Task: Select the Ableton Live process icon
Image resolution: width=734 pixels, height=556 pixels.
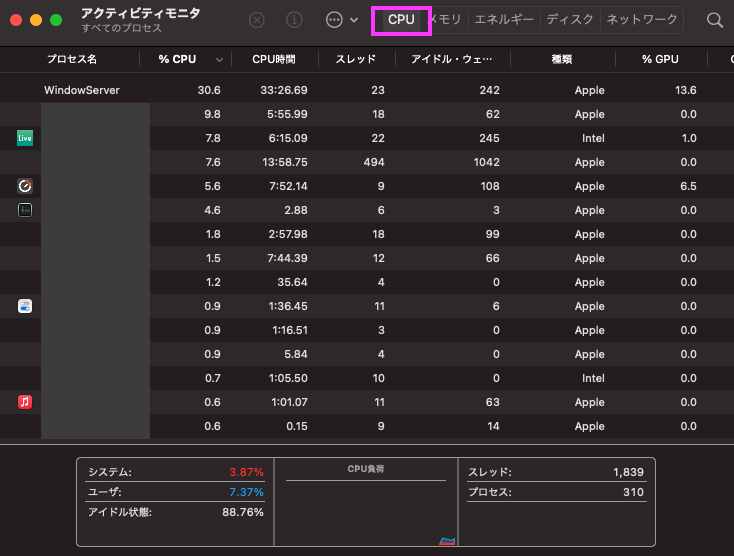Action: [x=25, y=138]
